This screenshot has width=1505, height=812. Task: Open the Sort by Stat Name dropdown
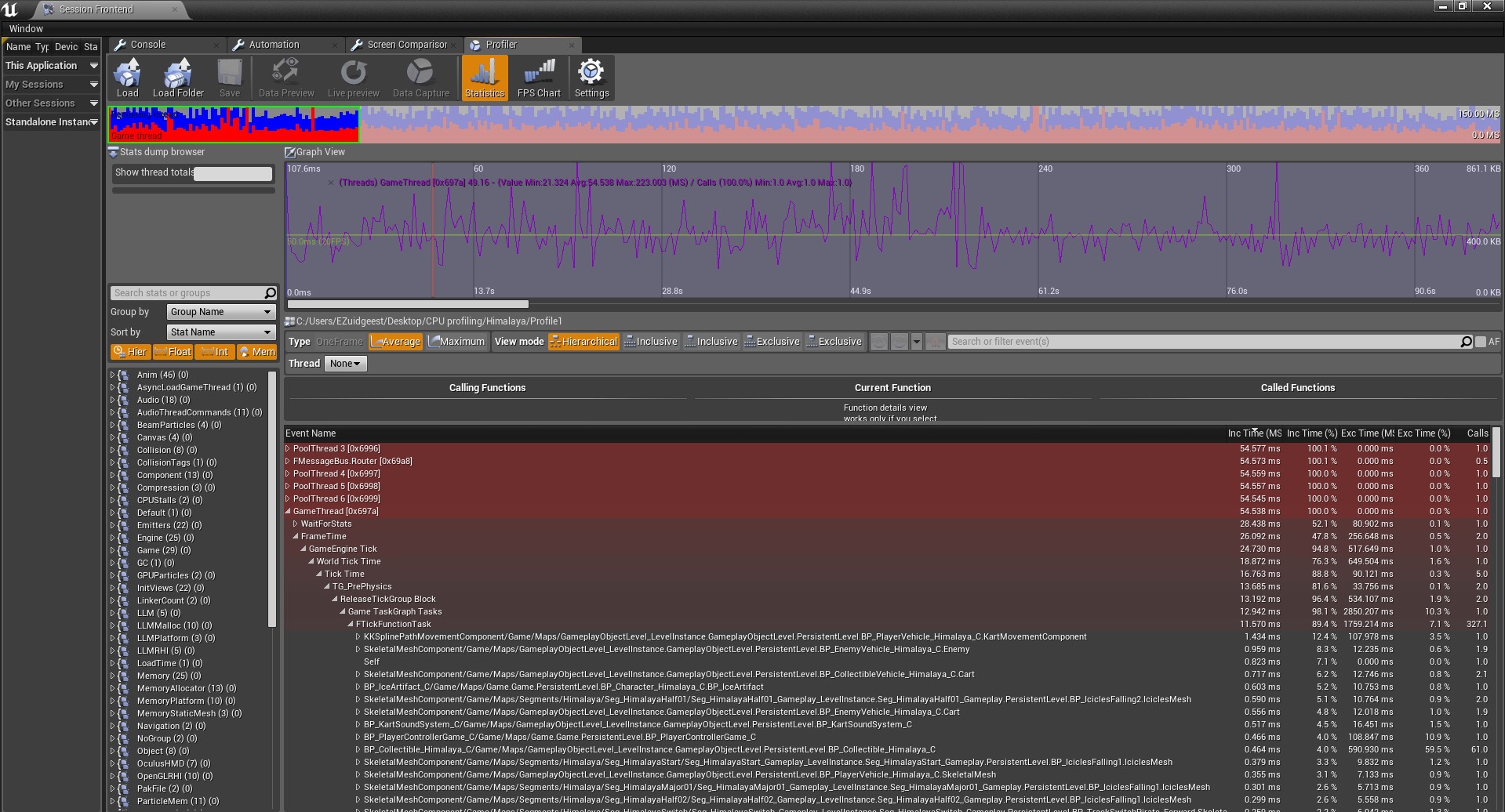[x=220, y=332]
